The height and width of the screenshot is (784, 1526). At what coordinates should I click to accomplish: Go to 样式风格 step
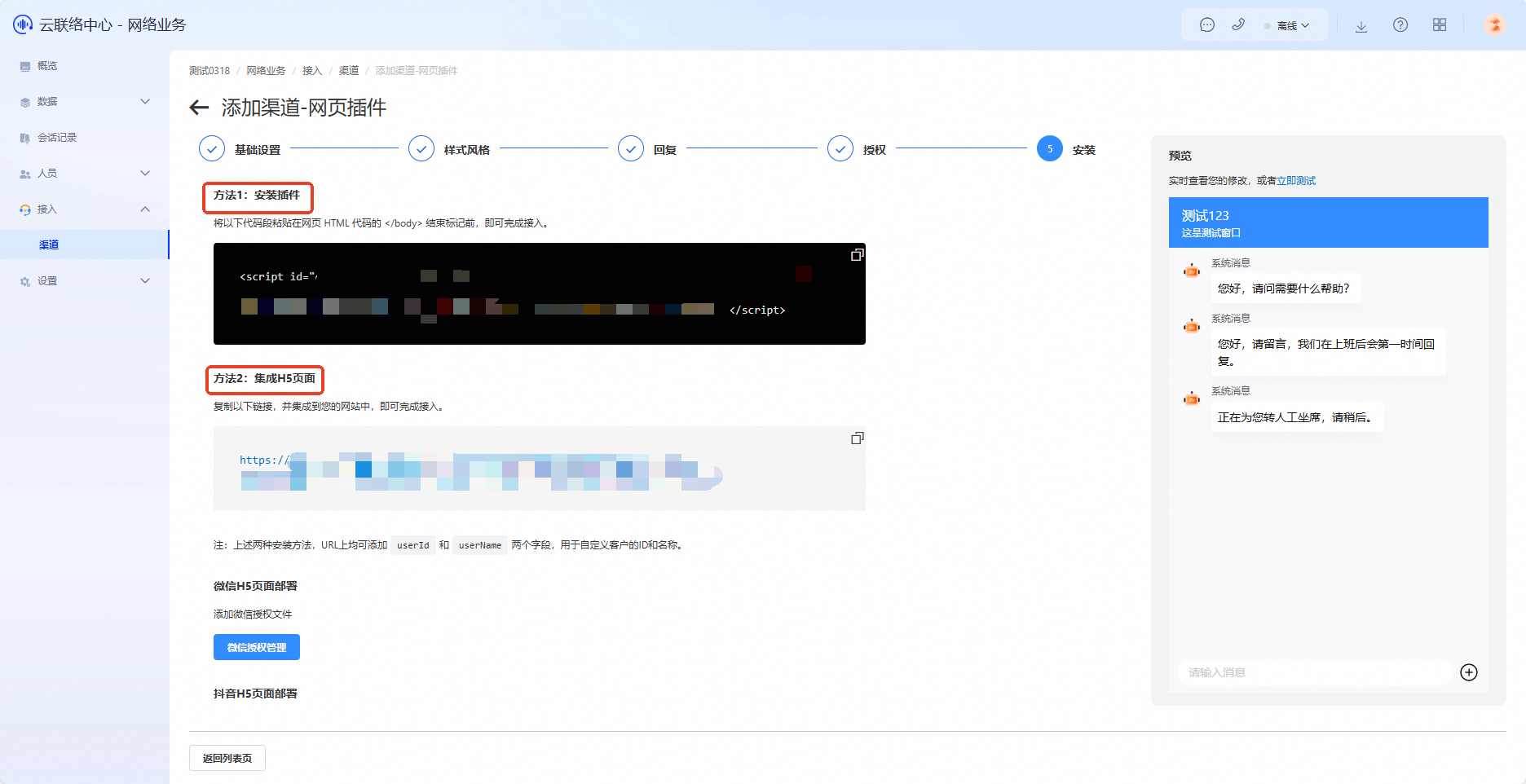point(449,149)
